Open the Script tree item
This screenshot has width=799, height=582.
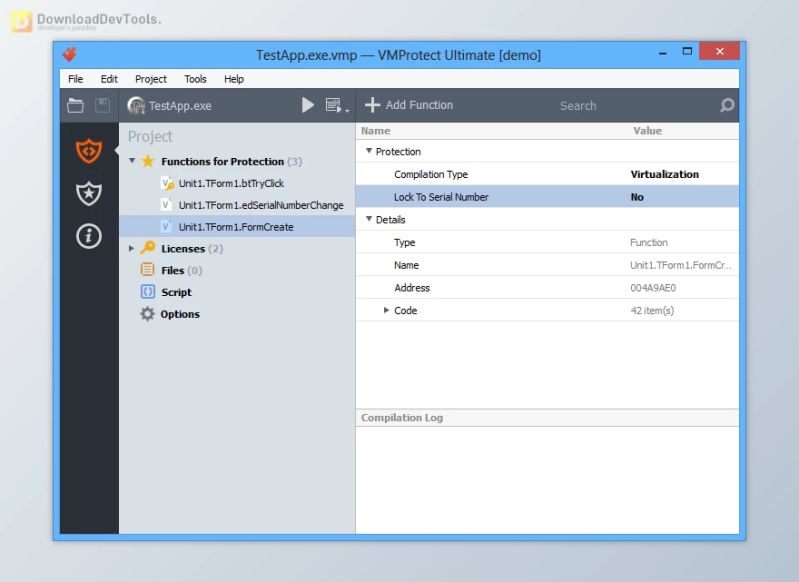(176, 293)
